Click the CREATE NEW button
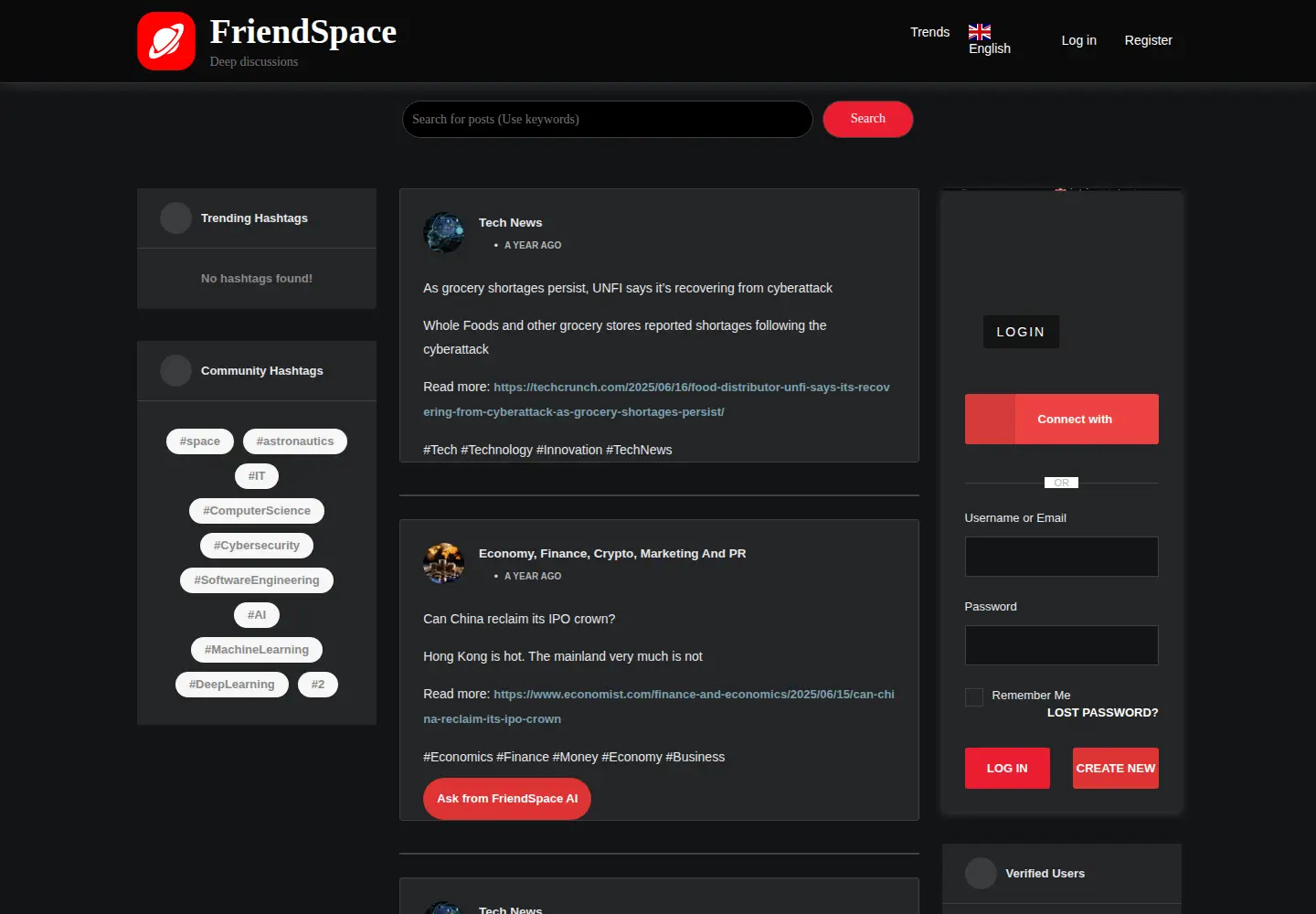The width and height of the screenshot is (1316, 914). coord(1115,769)
